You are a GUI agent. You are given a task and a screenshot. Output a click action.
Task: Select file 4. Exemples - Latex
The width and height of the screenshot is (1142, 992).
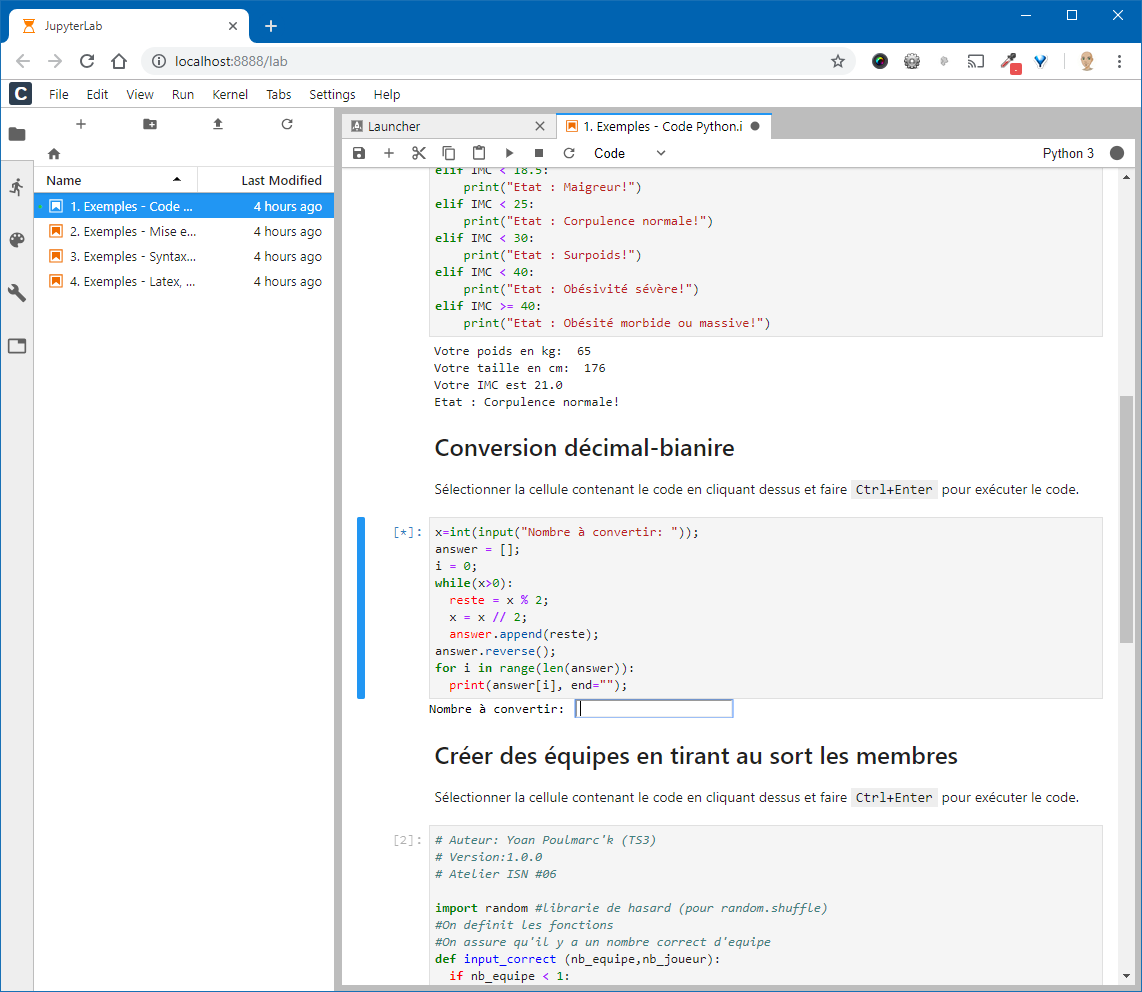(x=184, y=281)
